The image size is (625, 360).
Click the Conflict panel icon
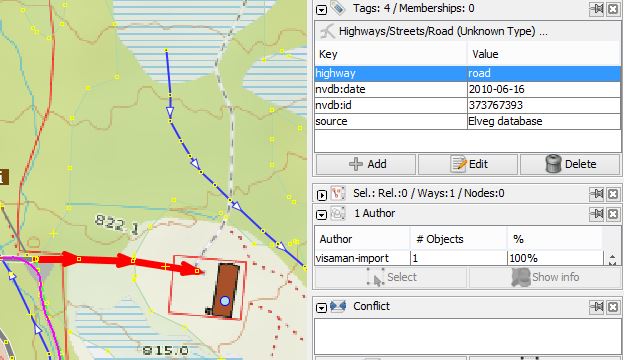[x=338, y=306]
